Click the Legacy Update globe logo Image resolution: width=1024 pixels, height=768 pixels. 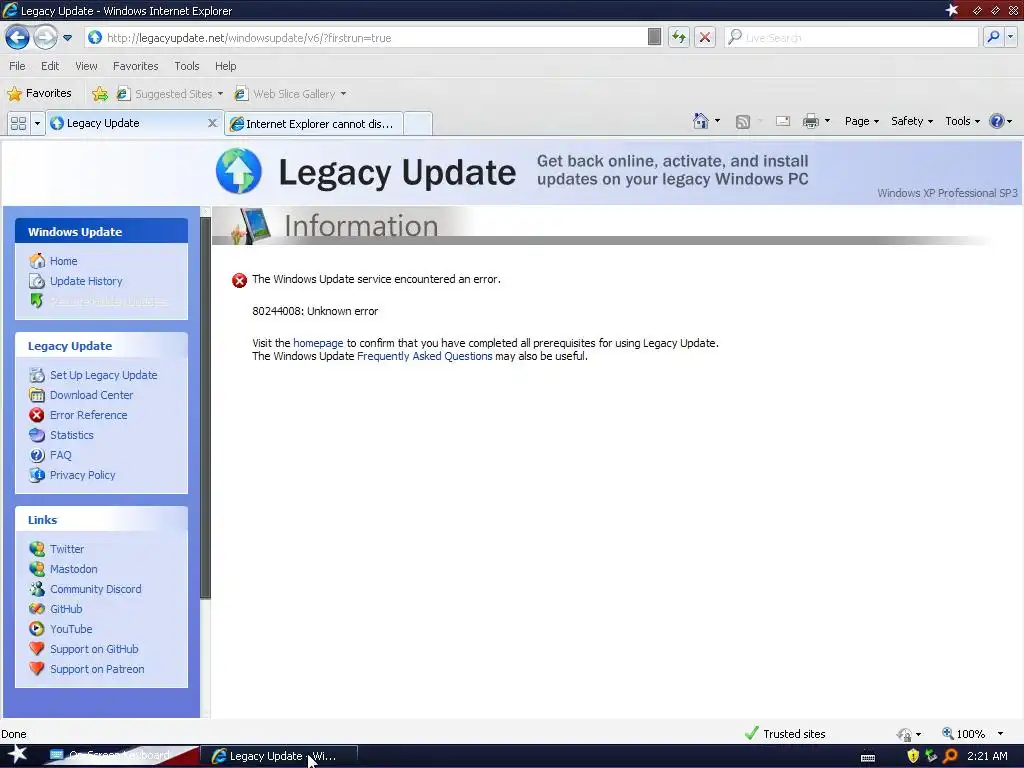point(239,172)
